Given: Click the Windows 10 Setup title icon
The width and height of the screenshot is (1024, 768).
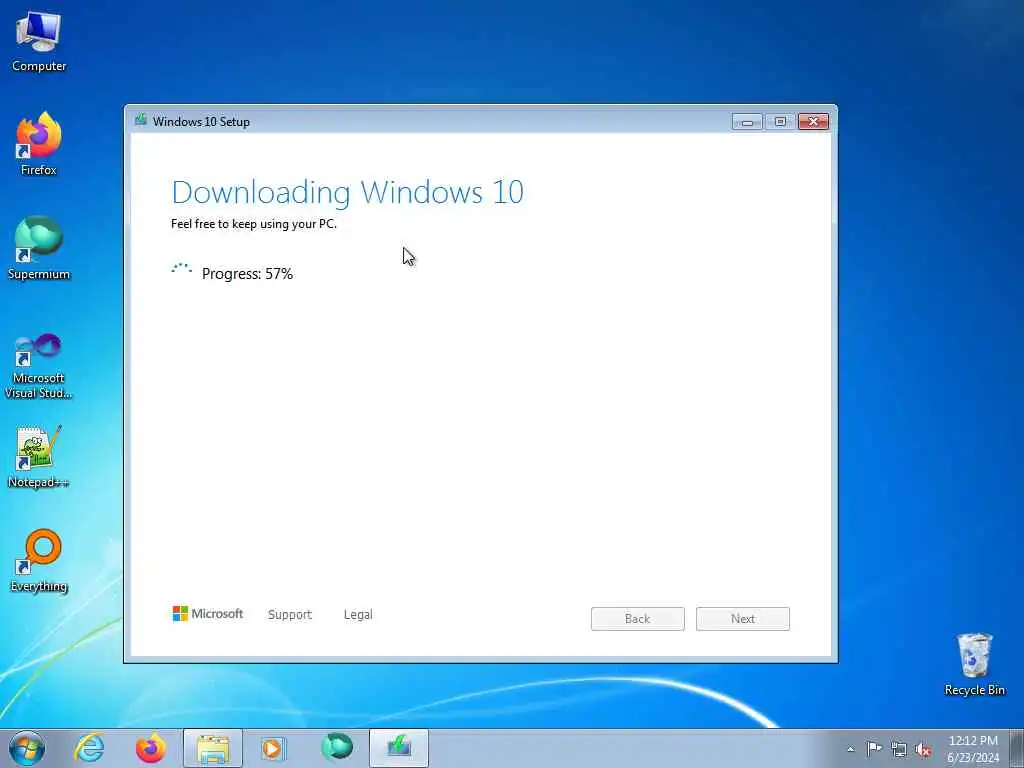Looking at the screenshot, I should [140, 120].
